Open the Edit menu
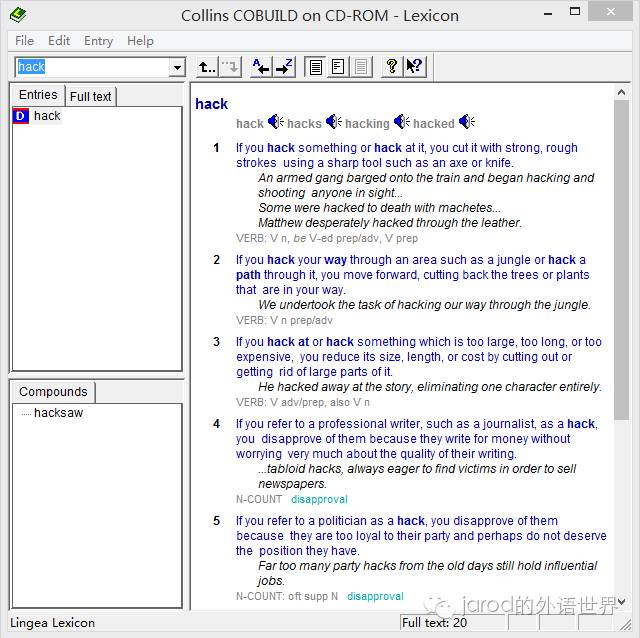Viewport: 640px width, 638px height. click(59, 41)
